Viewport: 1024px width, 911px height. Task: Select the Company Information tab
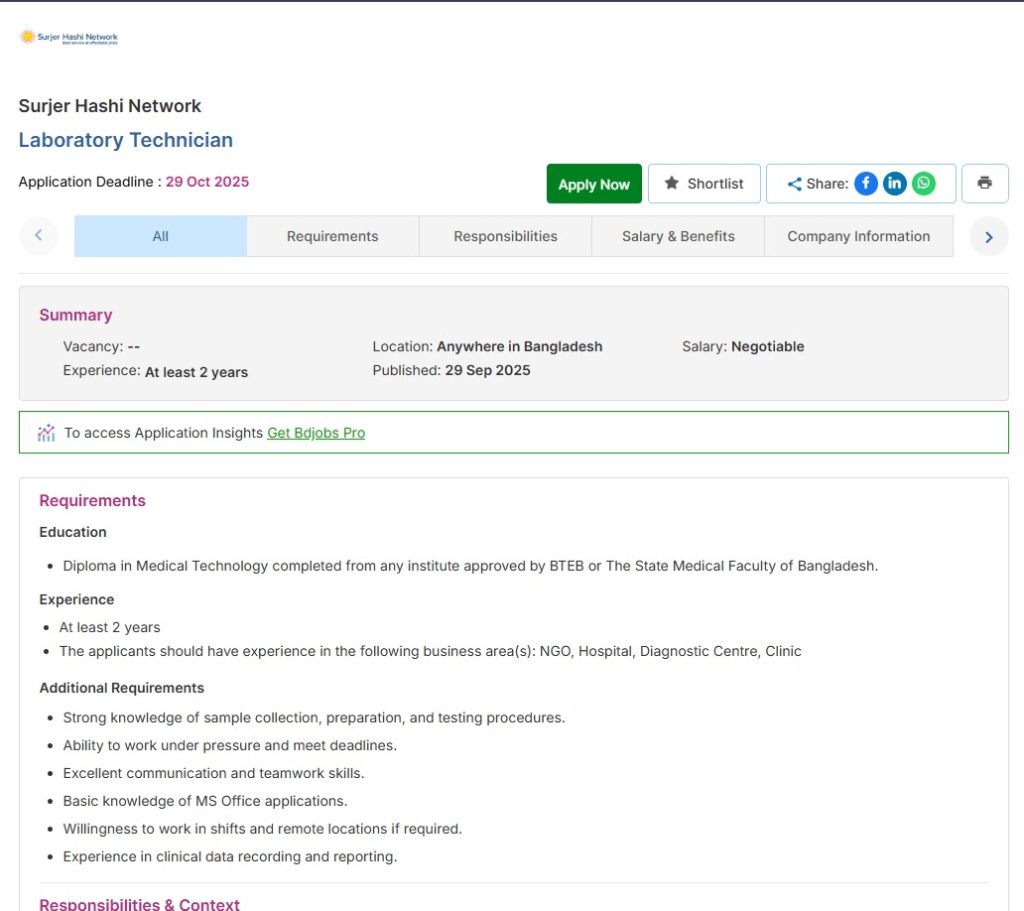[x=858, y=236]
